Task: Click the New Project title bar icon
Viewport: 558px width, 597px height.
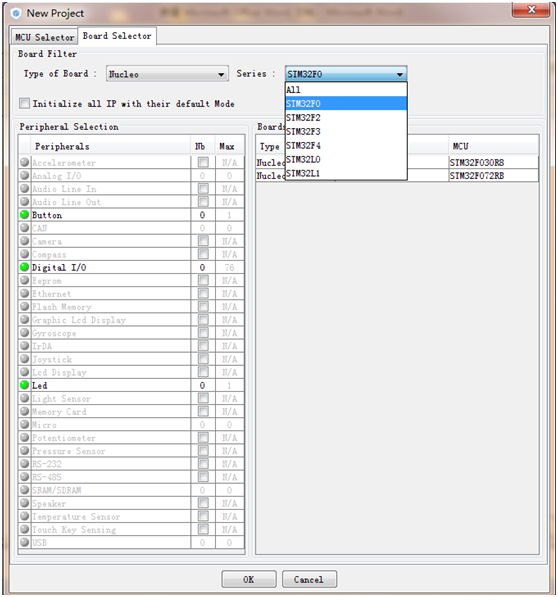Action: point(16,14)
